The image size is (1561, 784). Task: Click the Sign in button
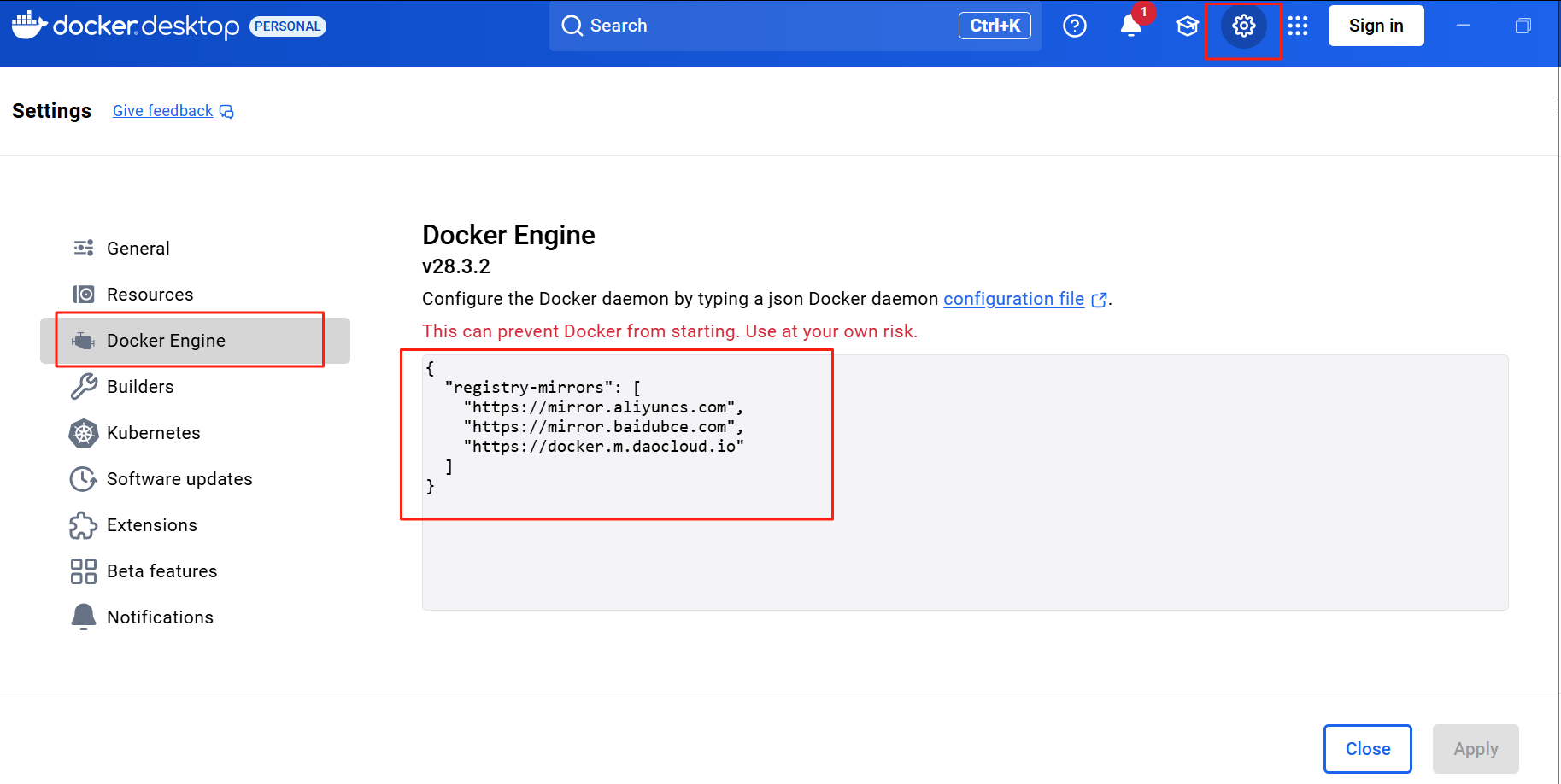coord(1376,26)
